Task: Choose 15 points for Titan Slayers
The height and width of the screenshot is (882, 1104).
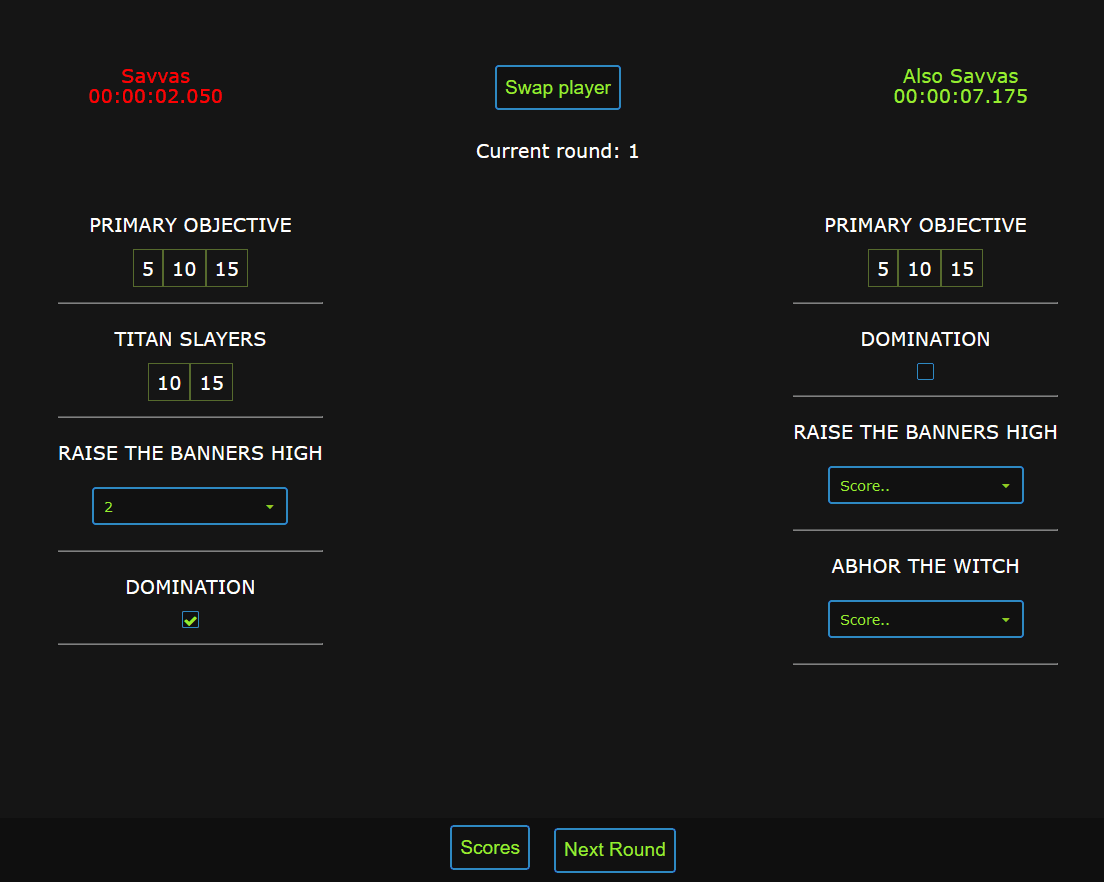Action: click(x=211, y=382)
